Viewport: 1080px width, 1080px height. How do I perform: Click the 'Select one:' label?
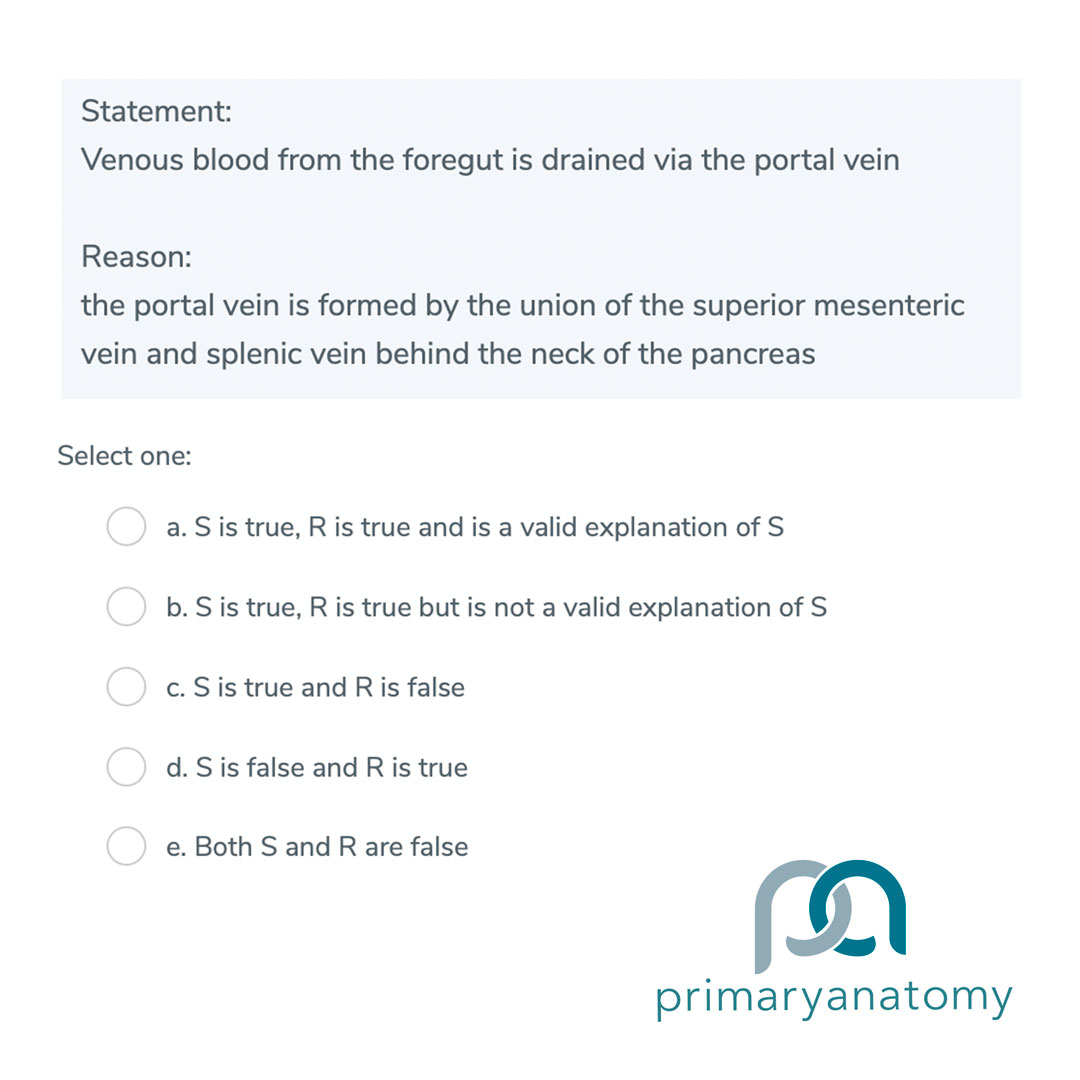[x=124, y=456]
